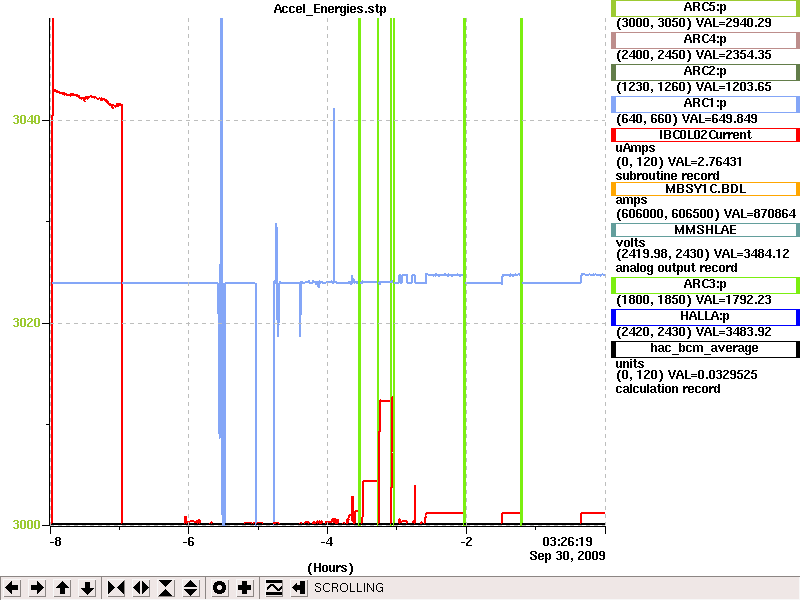Click the SCROLLING status text
Screen dimensions: 800x600
click(349, 588)
